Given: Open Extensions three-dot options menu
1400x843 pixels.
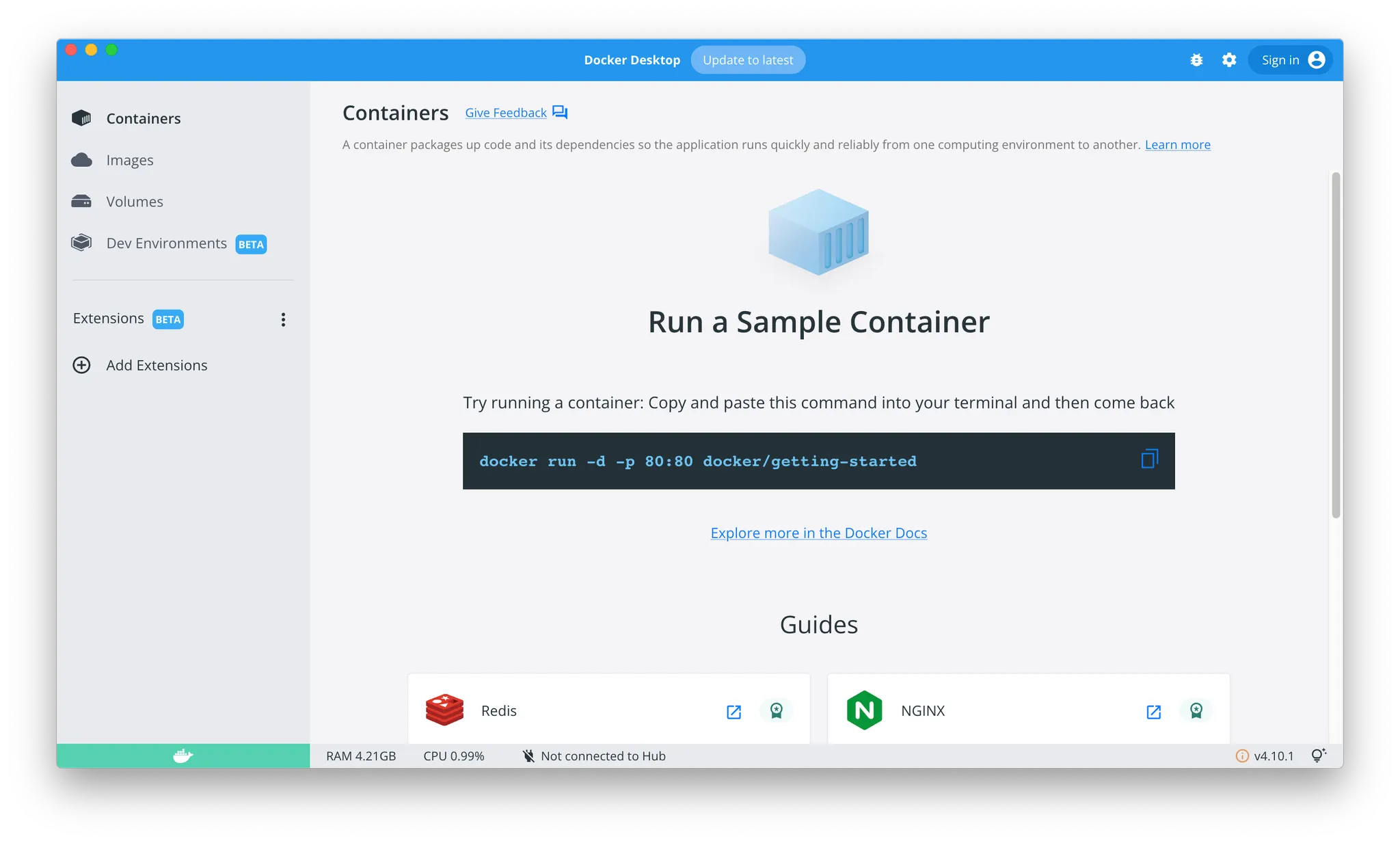Looking at the screenshot, I should [283, 319].
